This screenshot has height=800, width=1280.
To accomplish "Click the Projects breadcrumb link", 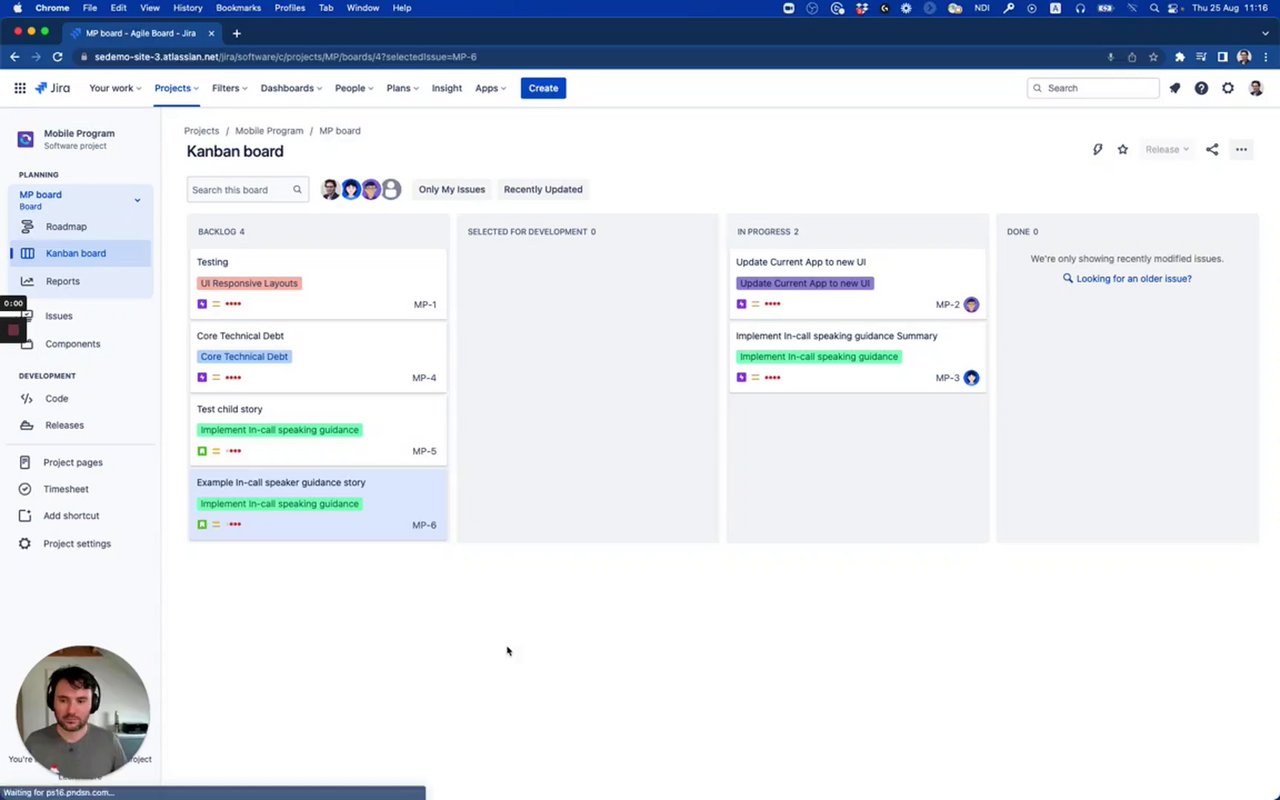I will [201, 131].
